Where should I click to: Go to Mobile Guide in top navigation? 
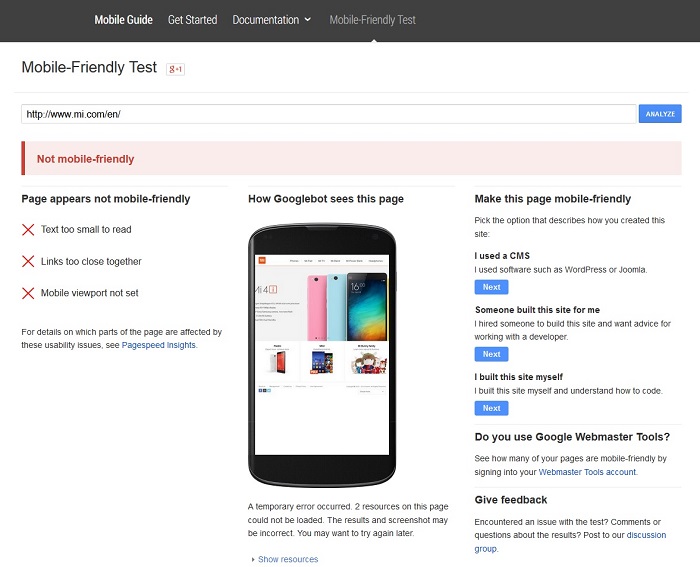[x=123, y=20]
